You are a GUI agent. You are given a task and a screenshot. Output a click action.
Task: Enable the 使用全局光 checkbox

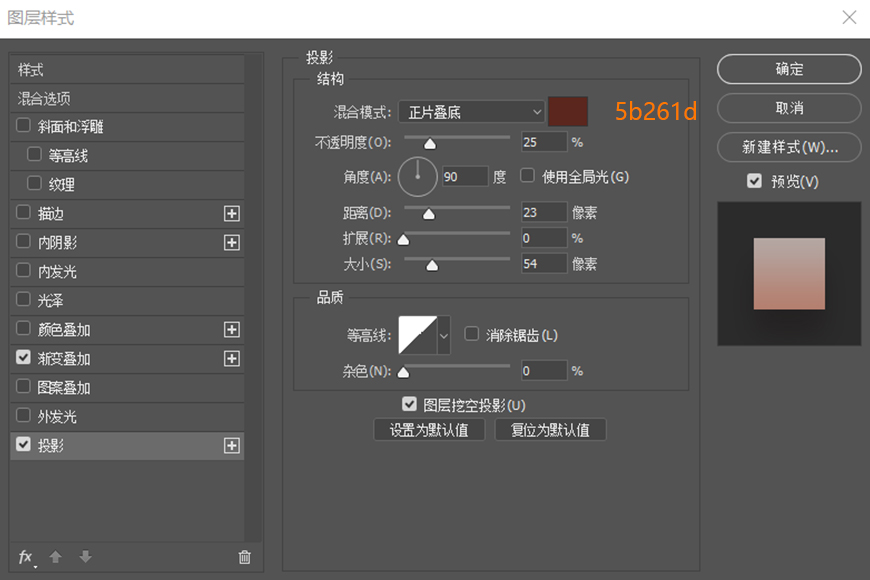pos(527,176)
